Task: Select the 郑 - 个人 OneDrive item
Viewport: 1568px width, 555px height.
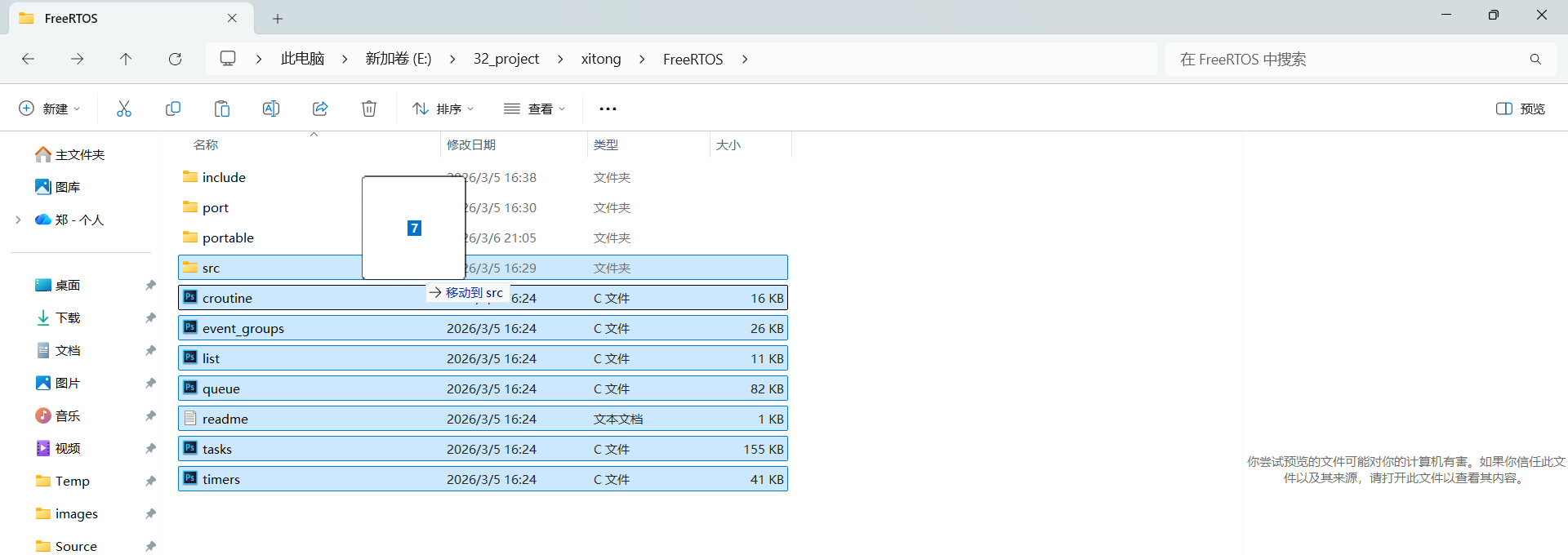Action: [x=69, y=220]
